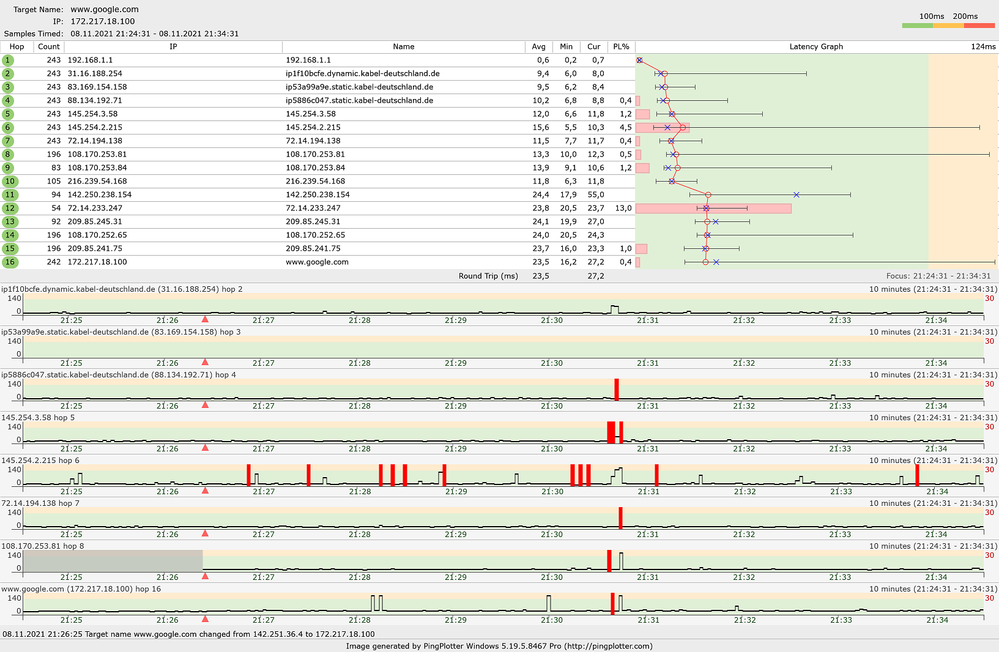Sort by the Hop column header
The image size is (999, 652).
(x=17, y=47)
